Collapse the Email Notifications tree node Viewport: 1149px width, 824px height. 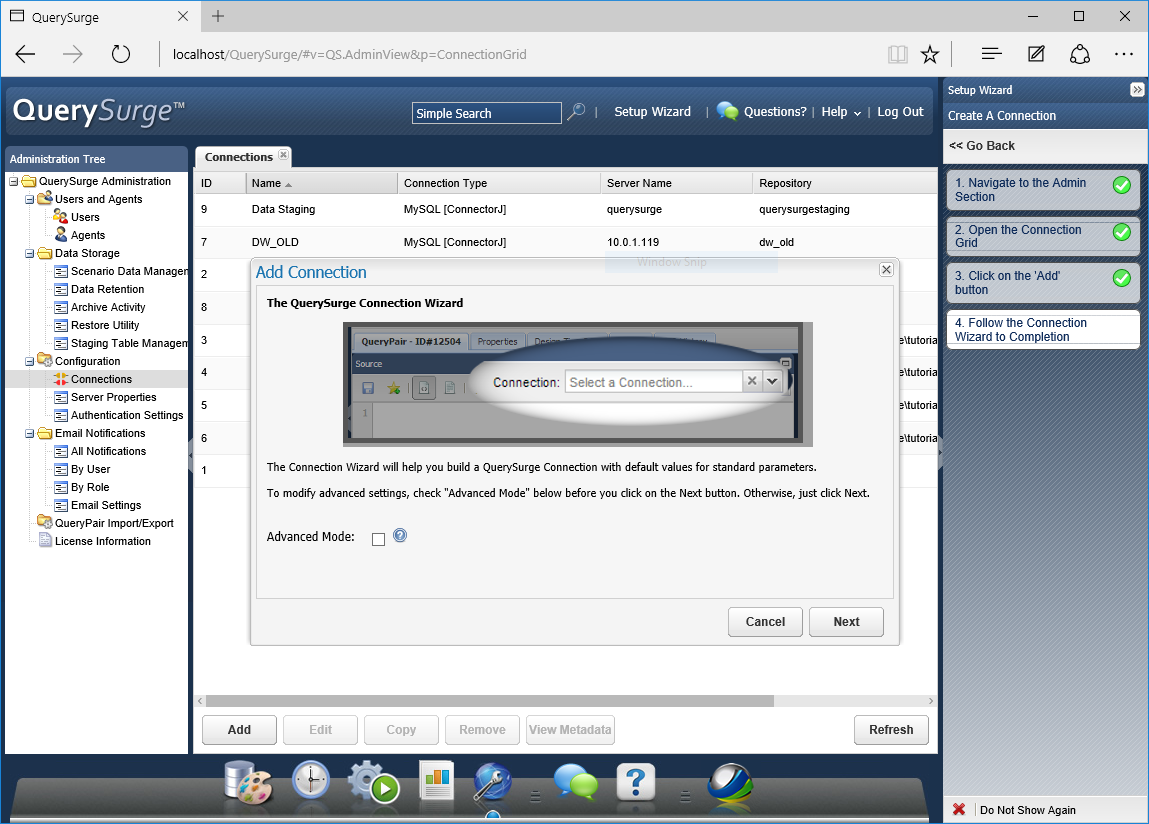tap(29, 433)
